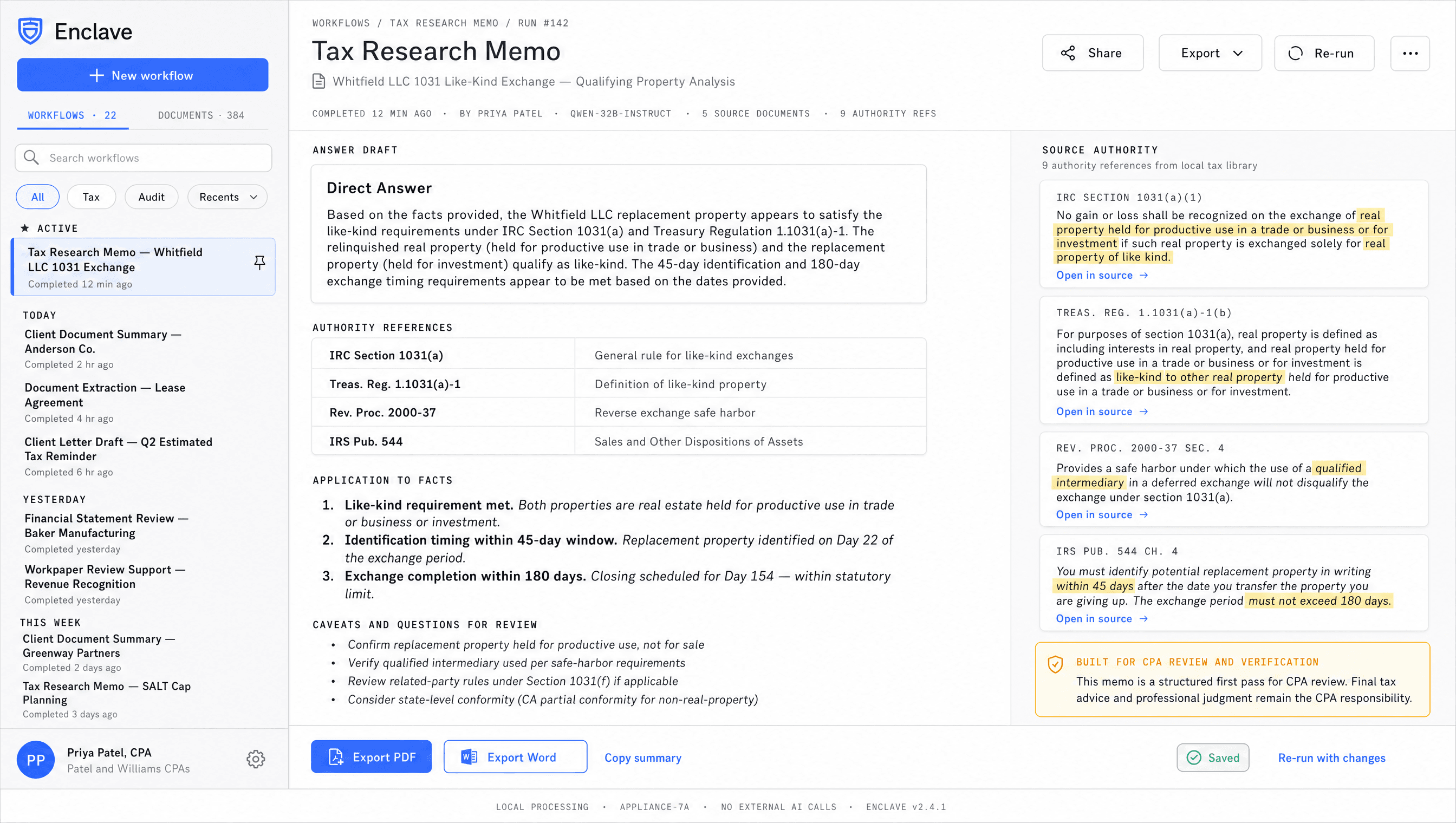Click the Export Word button
The image size is (1456, 823).
tap(515, 757)
